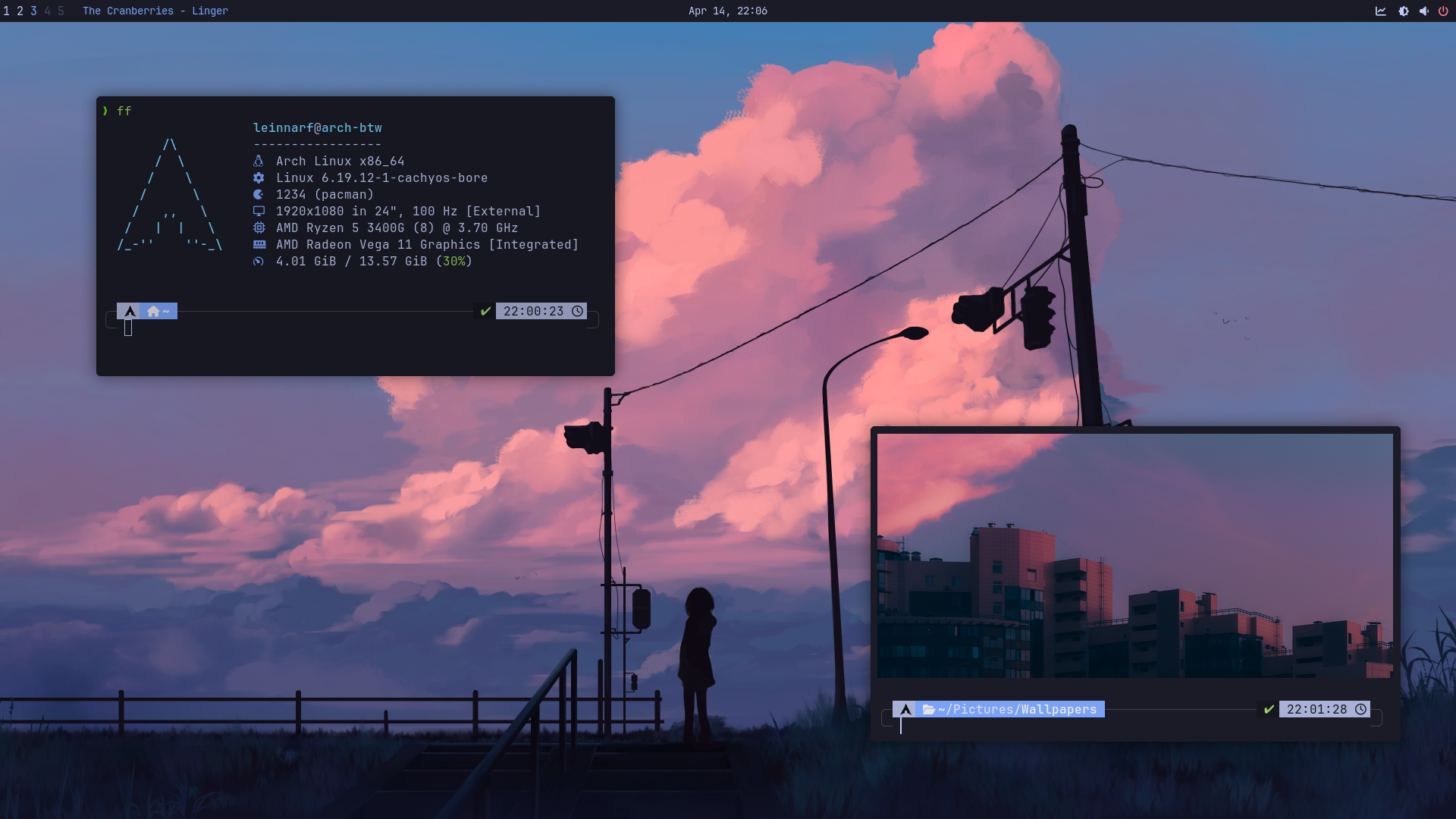Click the 1234 (pacman) text
Image resolution: width=1456 pixels, height=819 pixels.
325,194
